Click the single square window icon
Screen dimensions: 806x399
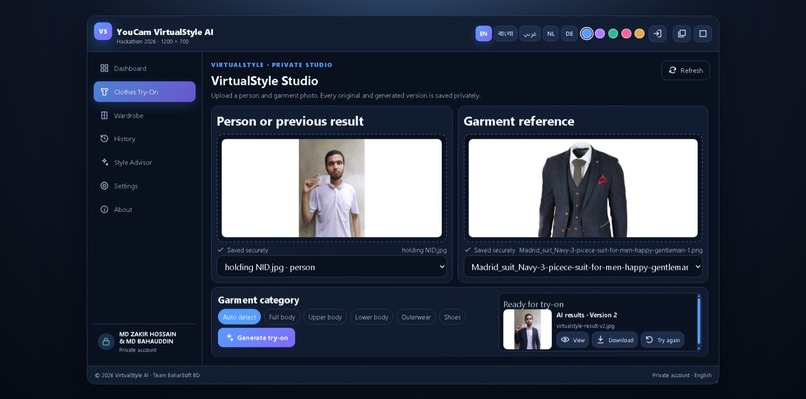[x=703, y=34]
